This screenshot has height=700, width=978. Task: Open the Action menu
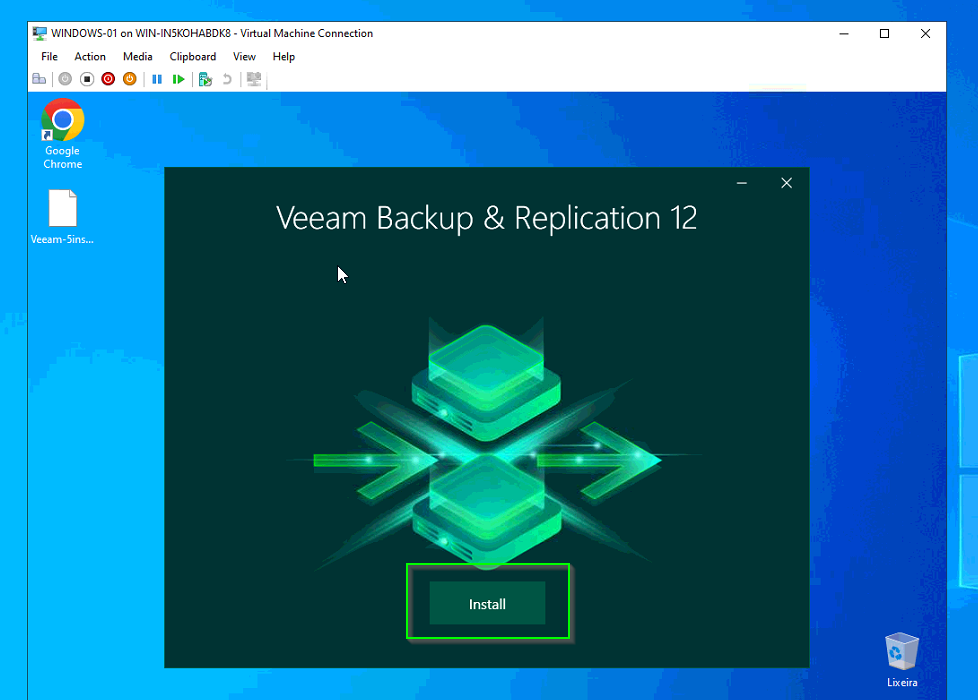(90, 57)
